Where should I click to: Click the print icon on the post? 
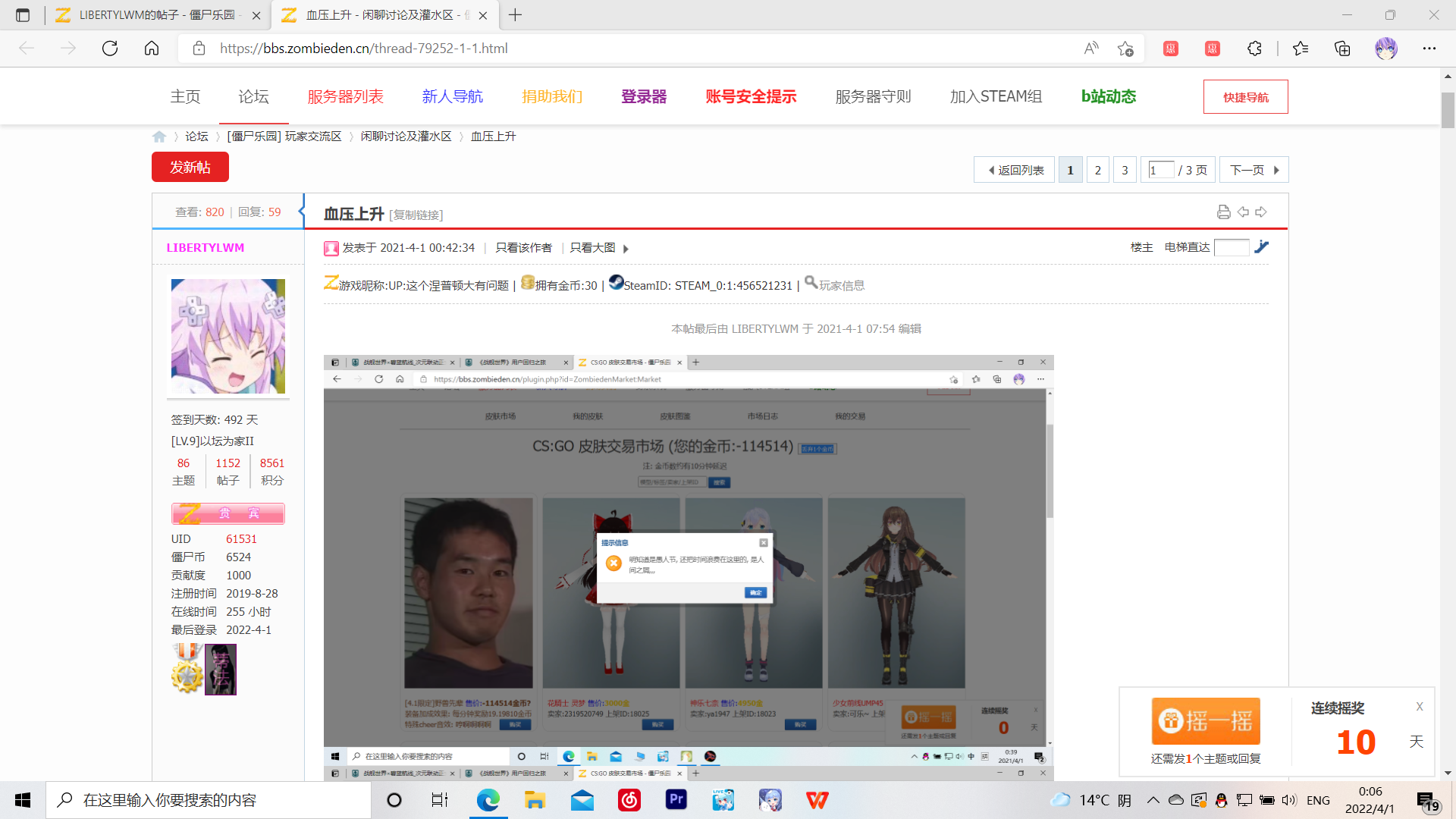(1223, 212)
